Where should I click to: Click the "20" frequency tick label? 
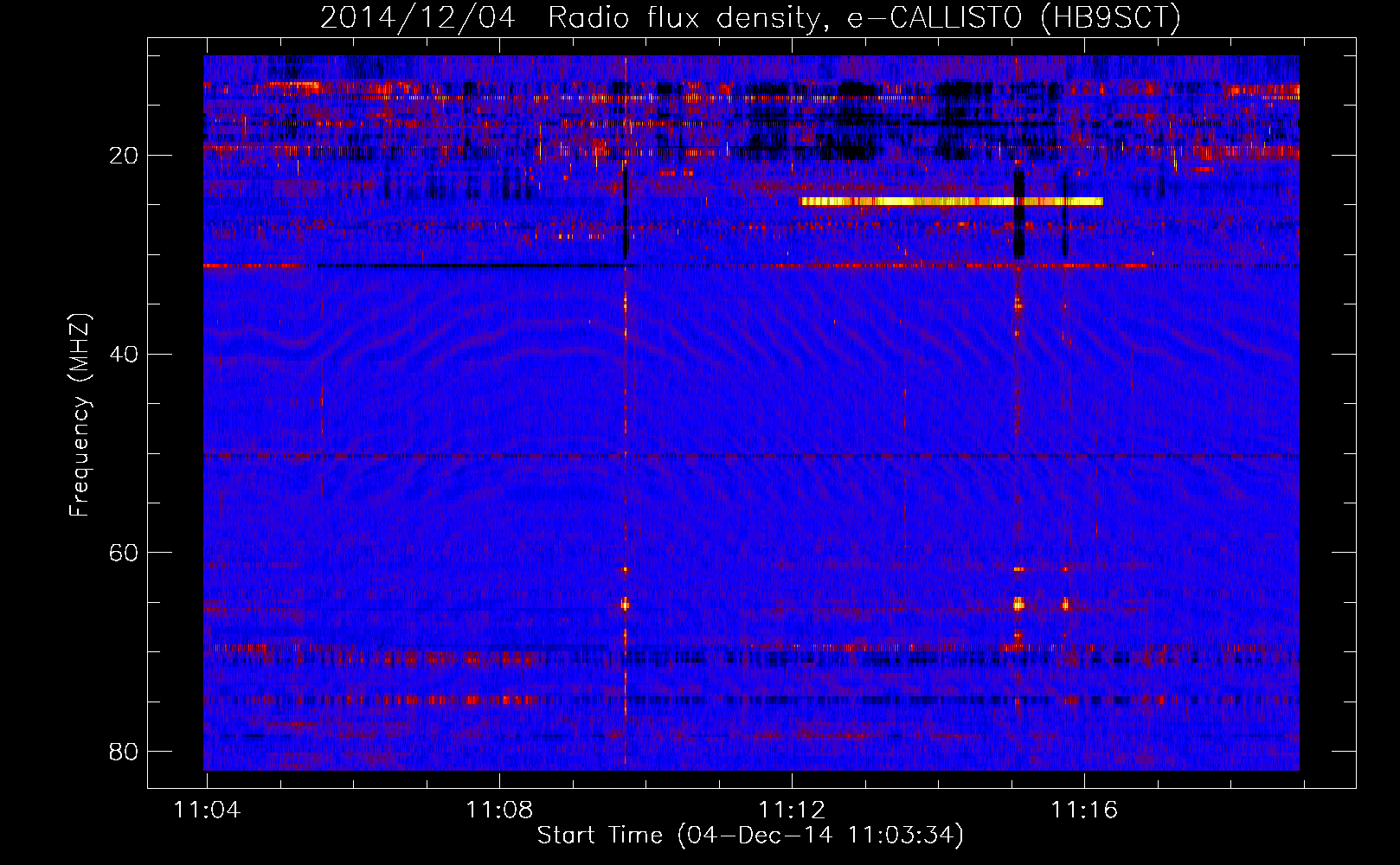coord(124,156)
